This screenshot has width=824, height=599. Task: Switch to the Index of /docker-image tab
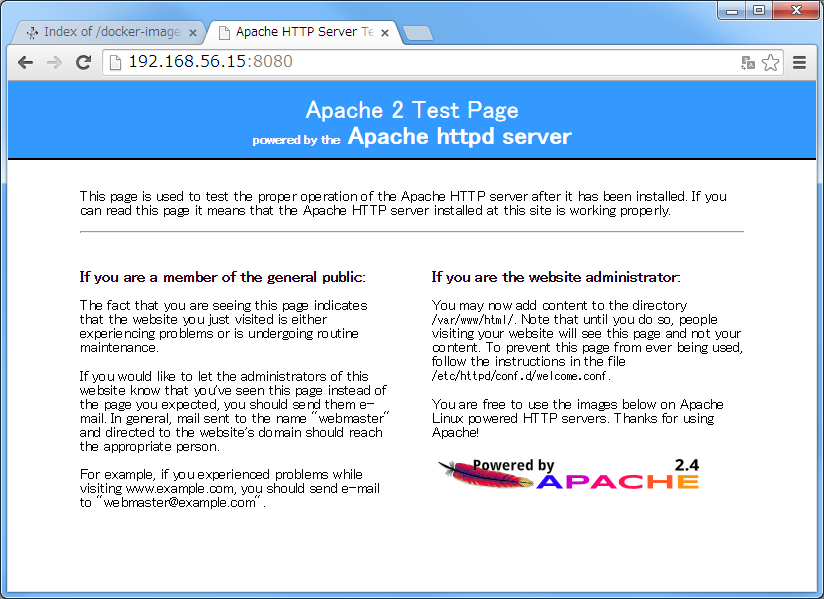click(108, 33)
